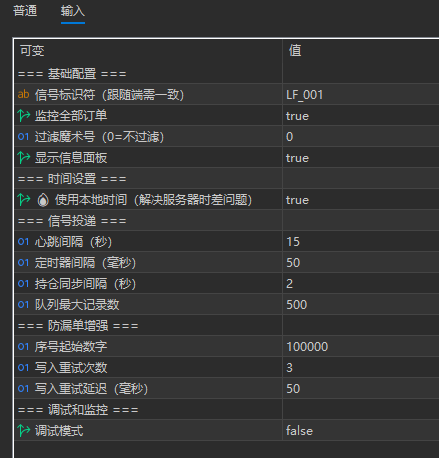439x458 pixels.
Task: Select the 写入重试延迟 (毫秒) label
Action: pos(91,389)
